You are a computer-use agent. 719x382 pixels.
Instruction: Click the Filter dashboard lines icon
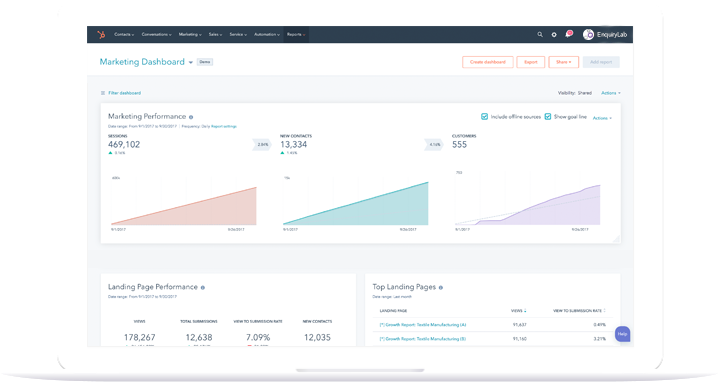click(103, 93)
